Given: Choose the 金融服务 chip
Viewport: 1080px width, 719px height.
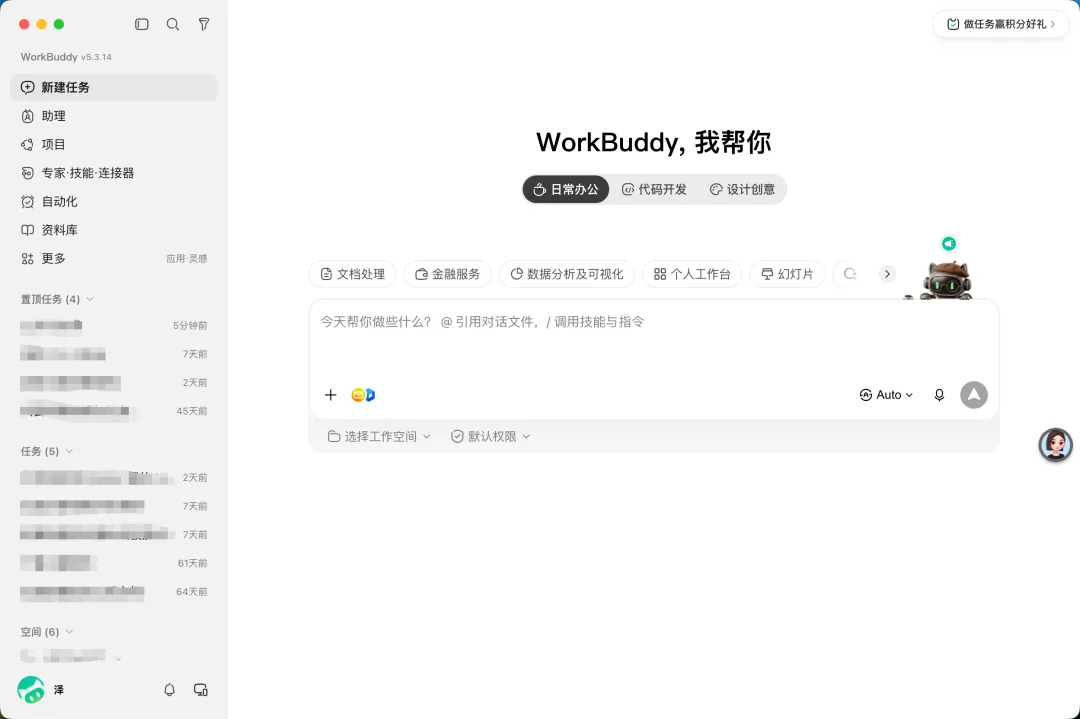Looking at the screenshot, I should (x=448, y=274).
